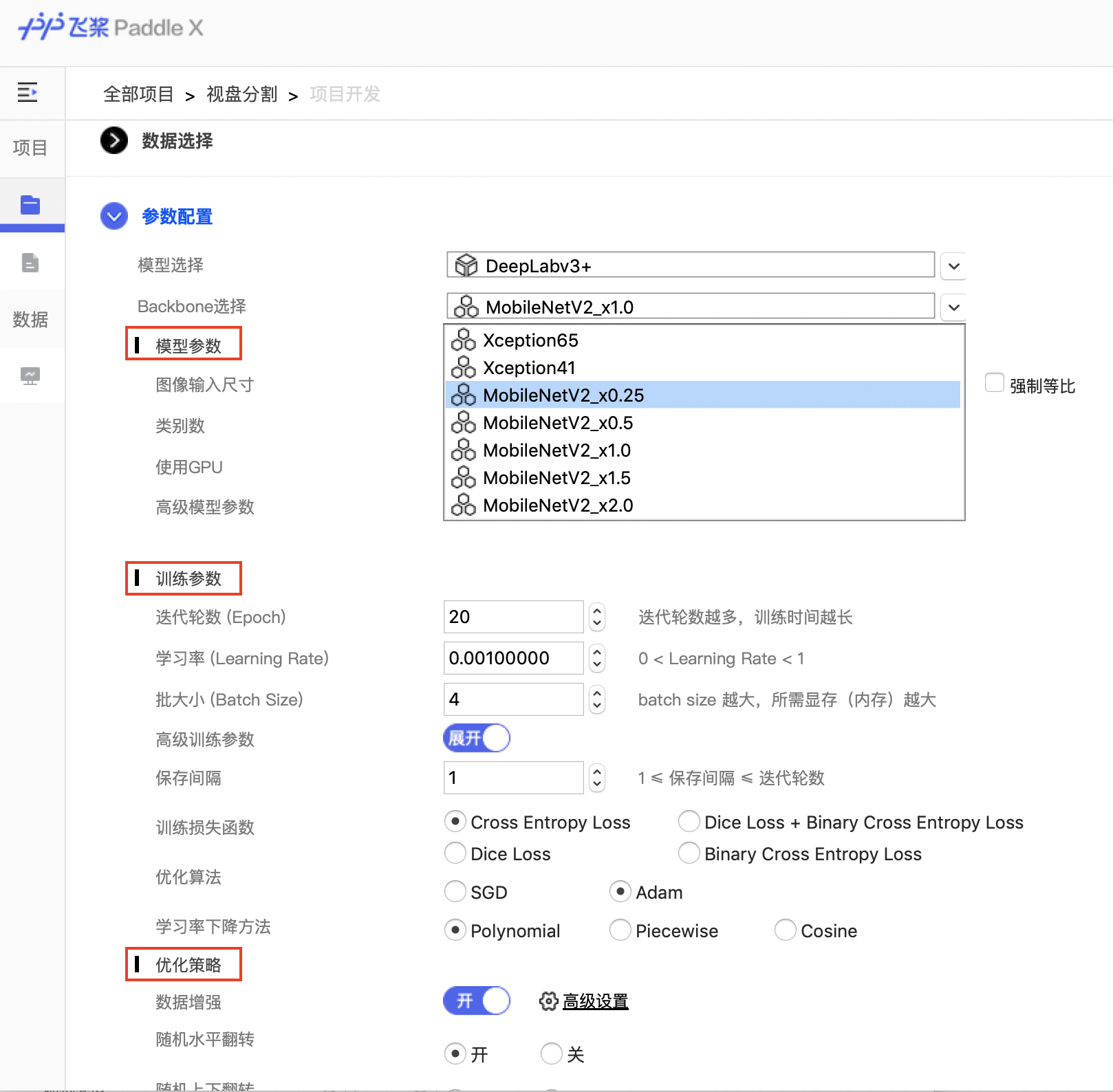This screenshot has width=1113, height=1092.
Task: Open the monitor chart sidebar icon
Action: click(x=30, y=375)
